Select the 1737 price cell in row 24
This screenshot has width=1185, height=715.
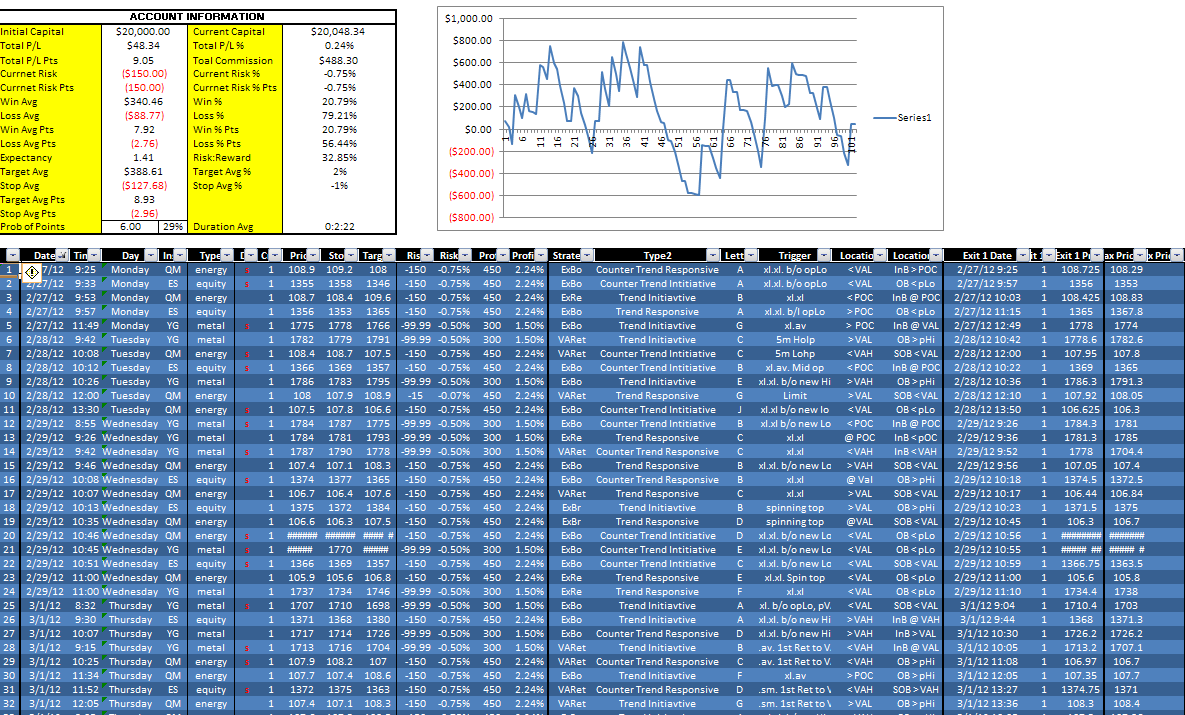[x=302, y=592]
